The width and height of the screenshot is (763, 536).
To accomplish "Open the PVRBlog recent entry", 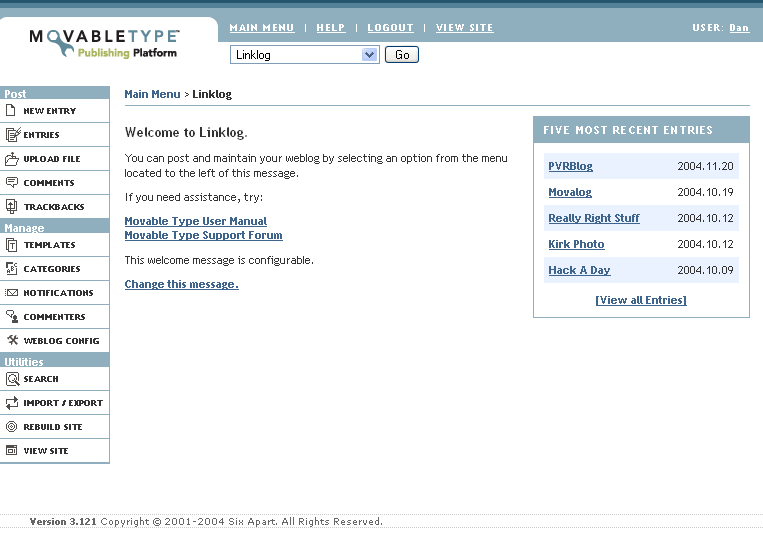I will tap(570, 166).
